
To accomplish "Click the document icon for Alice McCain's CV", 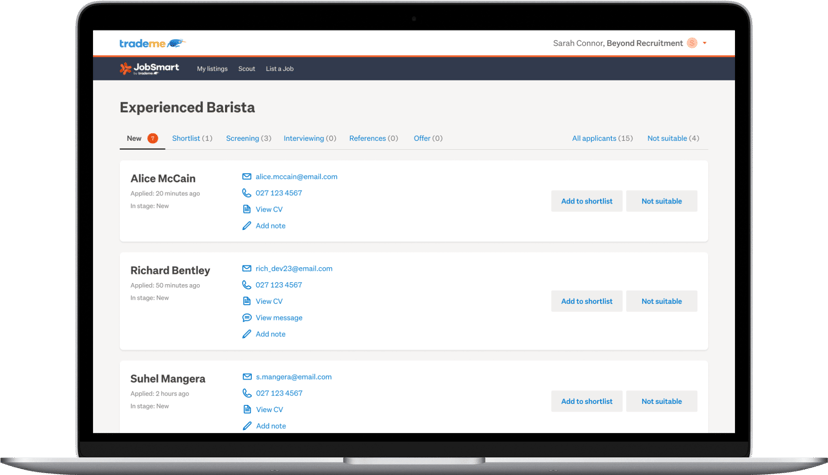I will click(x=247, y=209).
